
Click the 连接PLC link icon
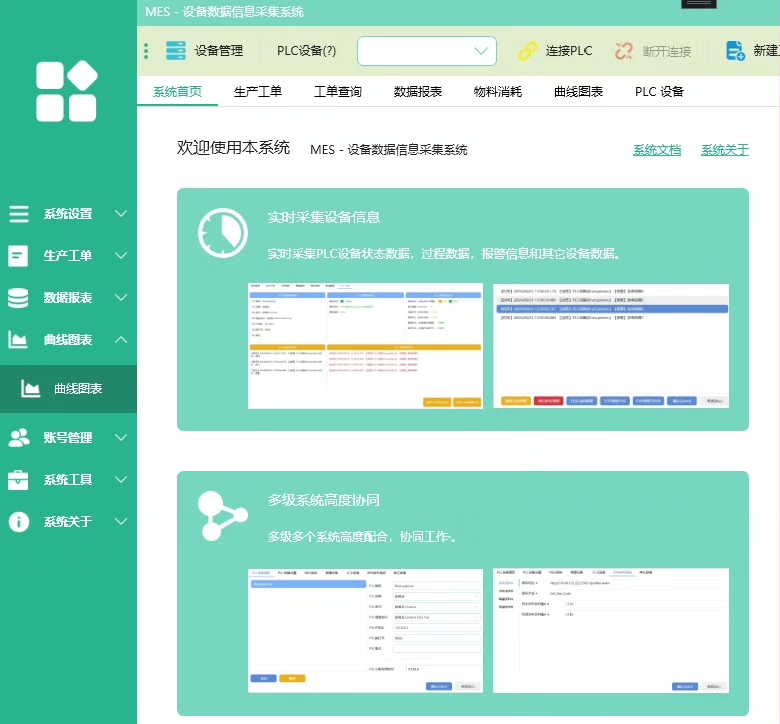tap(527, 51)
